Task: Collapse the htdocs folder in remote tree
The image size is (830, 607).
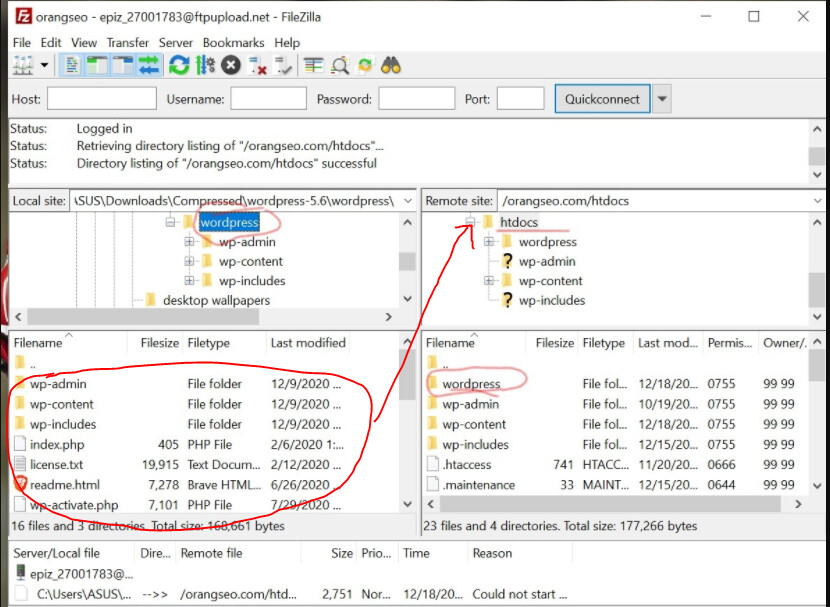Action: tap(470, 222)
